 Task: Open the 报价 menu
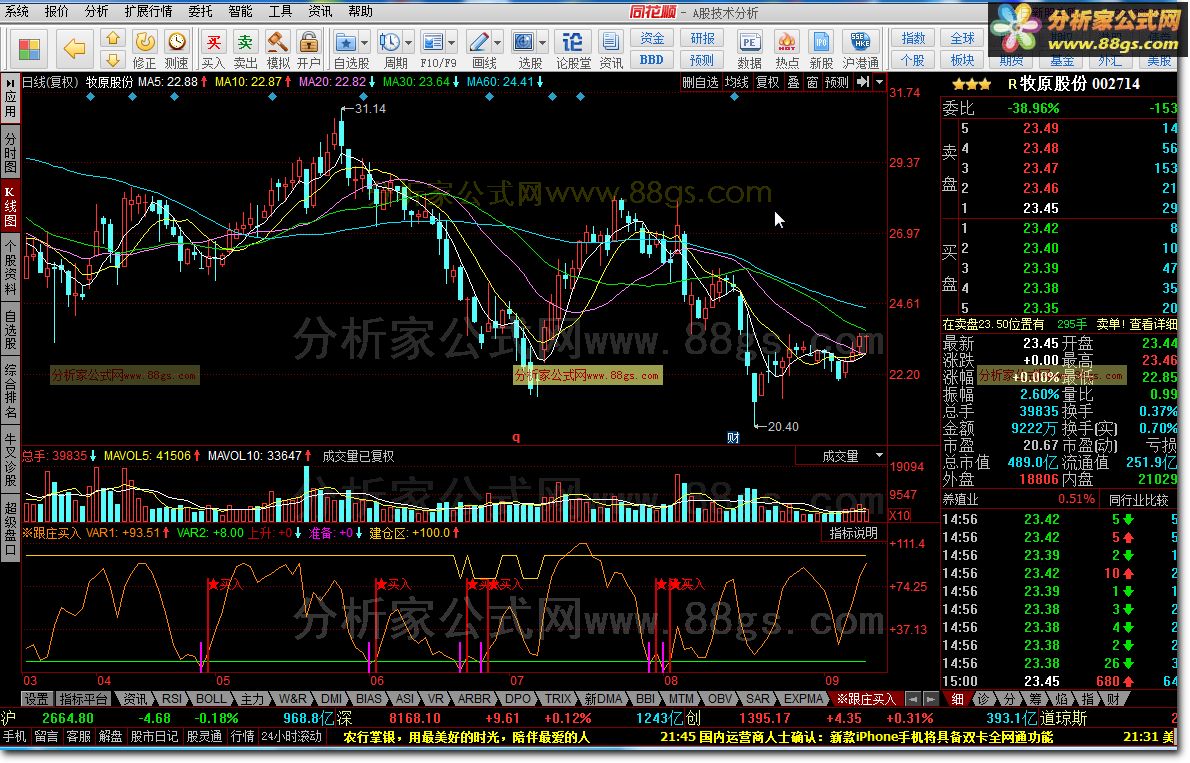[x=56, y=11]
